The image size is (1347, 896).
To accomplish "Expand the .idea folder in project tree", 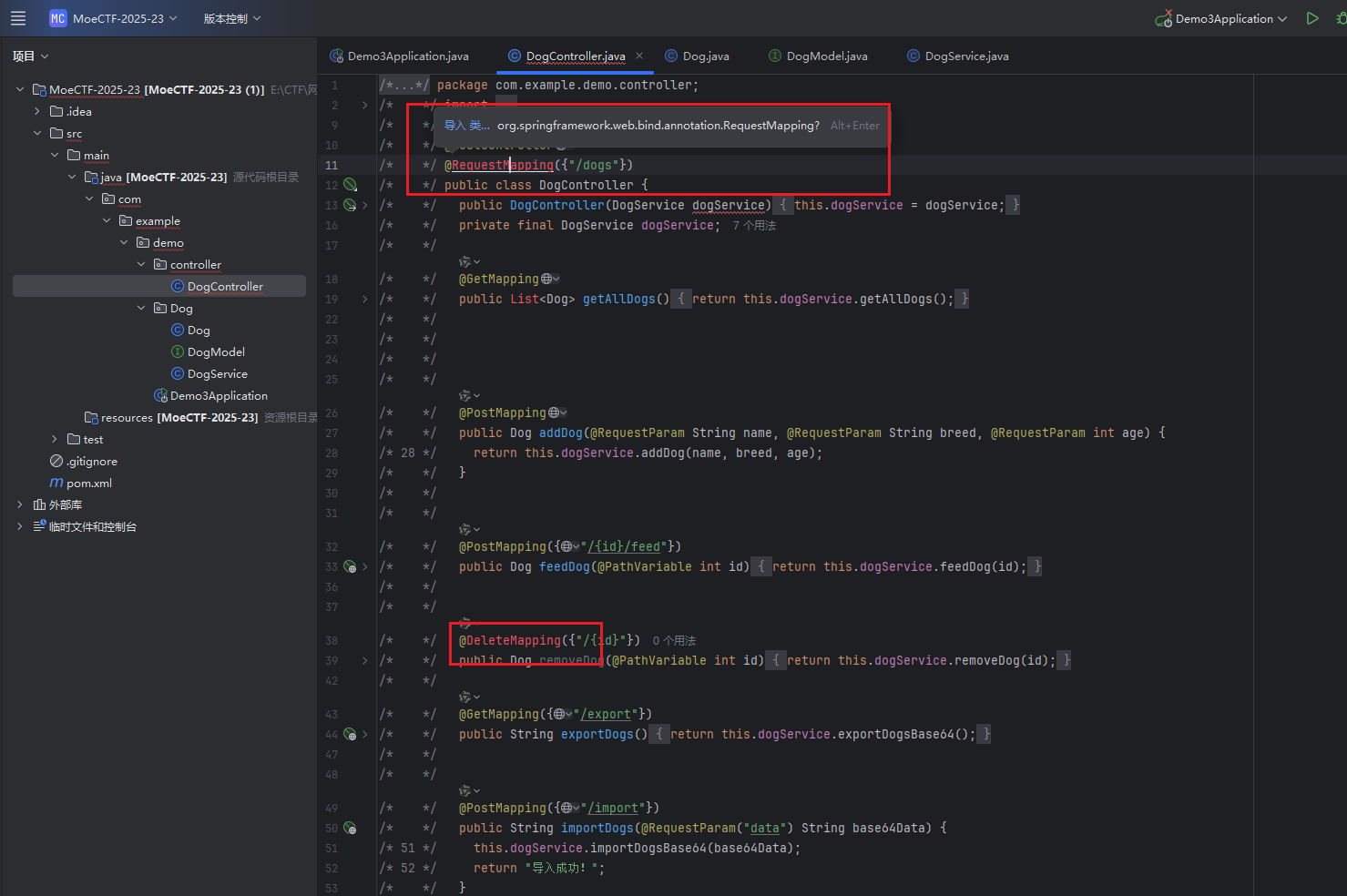I will click(x=37, y=111).
